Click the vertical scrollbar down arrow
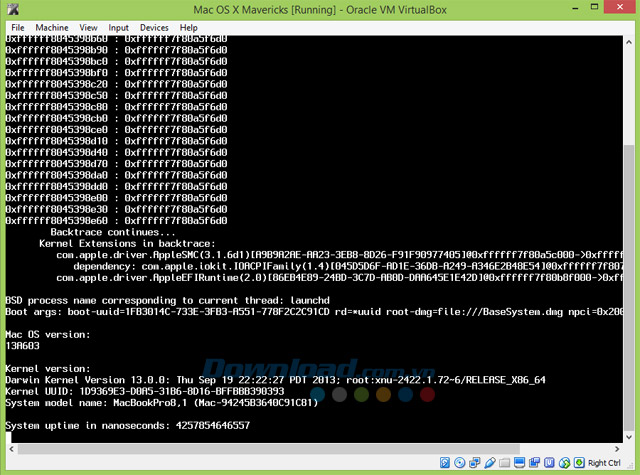This screenshot has height=475, width=640. point(629,437)
